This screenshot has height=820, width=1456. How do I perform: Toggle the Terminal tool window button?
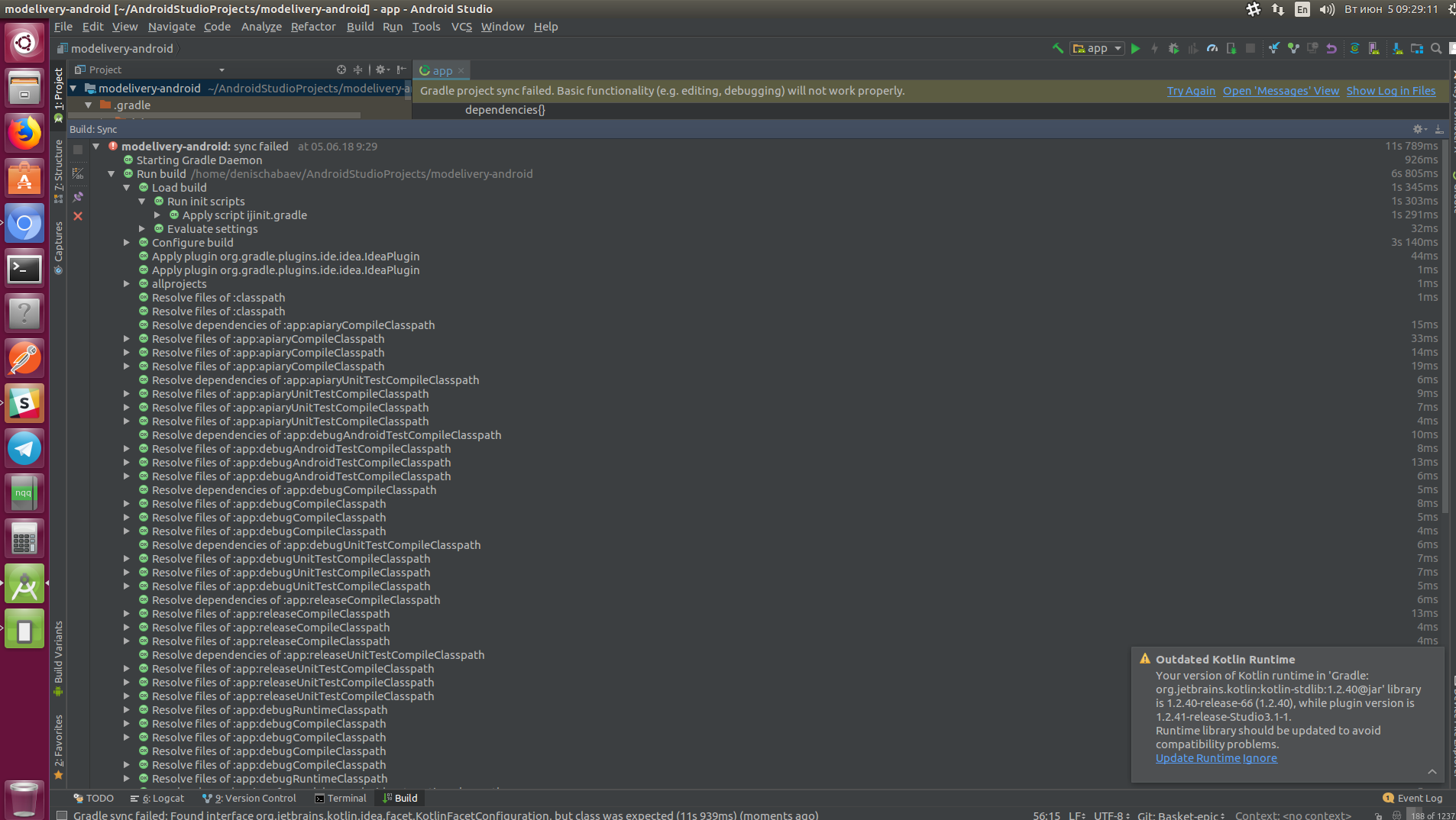pos(341,798)
